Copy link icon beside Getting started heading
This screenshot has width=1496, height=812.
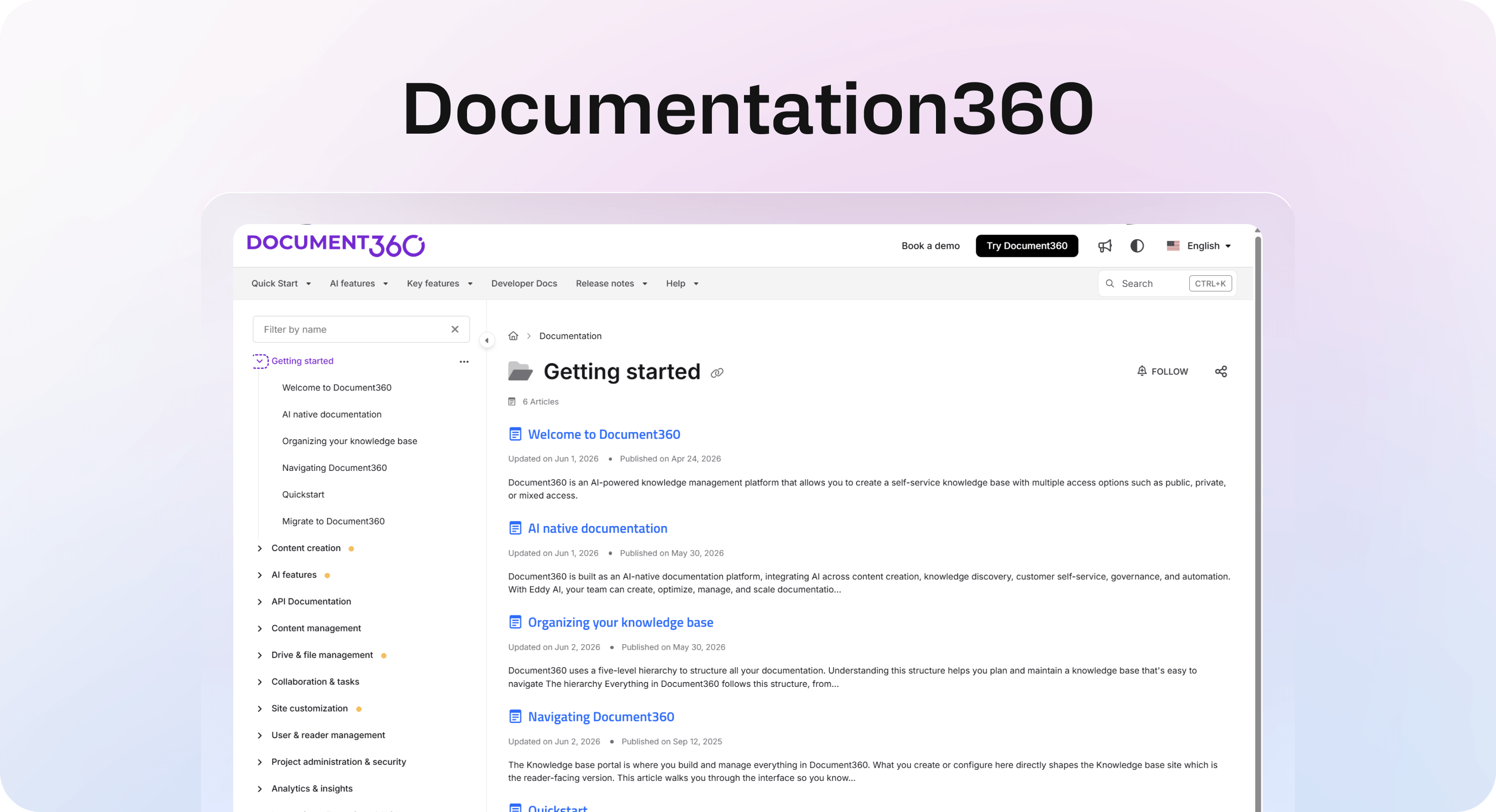tap(717, 373)
